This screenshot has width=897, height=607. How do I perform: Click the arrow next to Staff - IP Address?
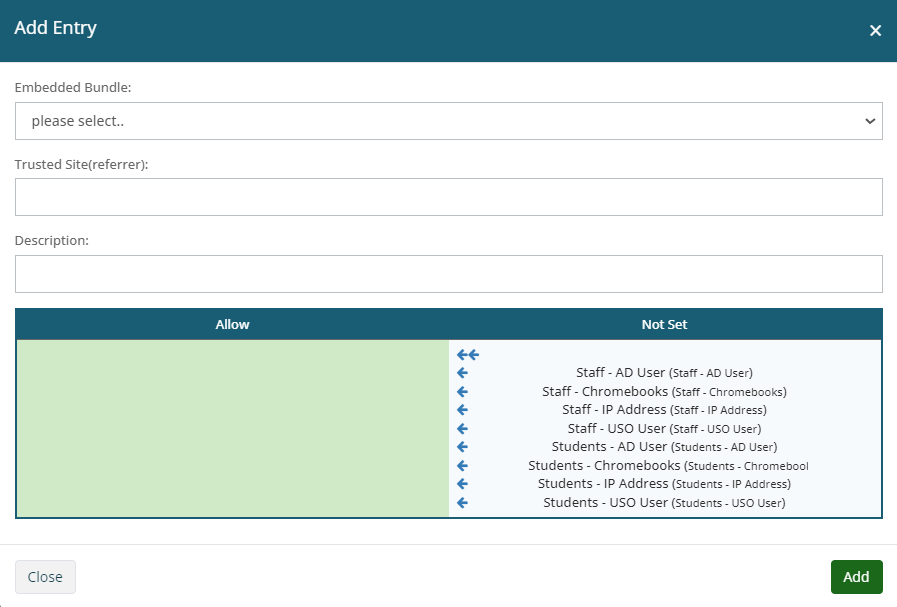pos(462,410)
